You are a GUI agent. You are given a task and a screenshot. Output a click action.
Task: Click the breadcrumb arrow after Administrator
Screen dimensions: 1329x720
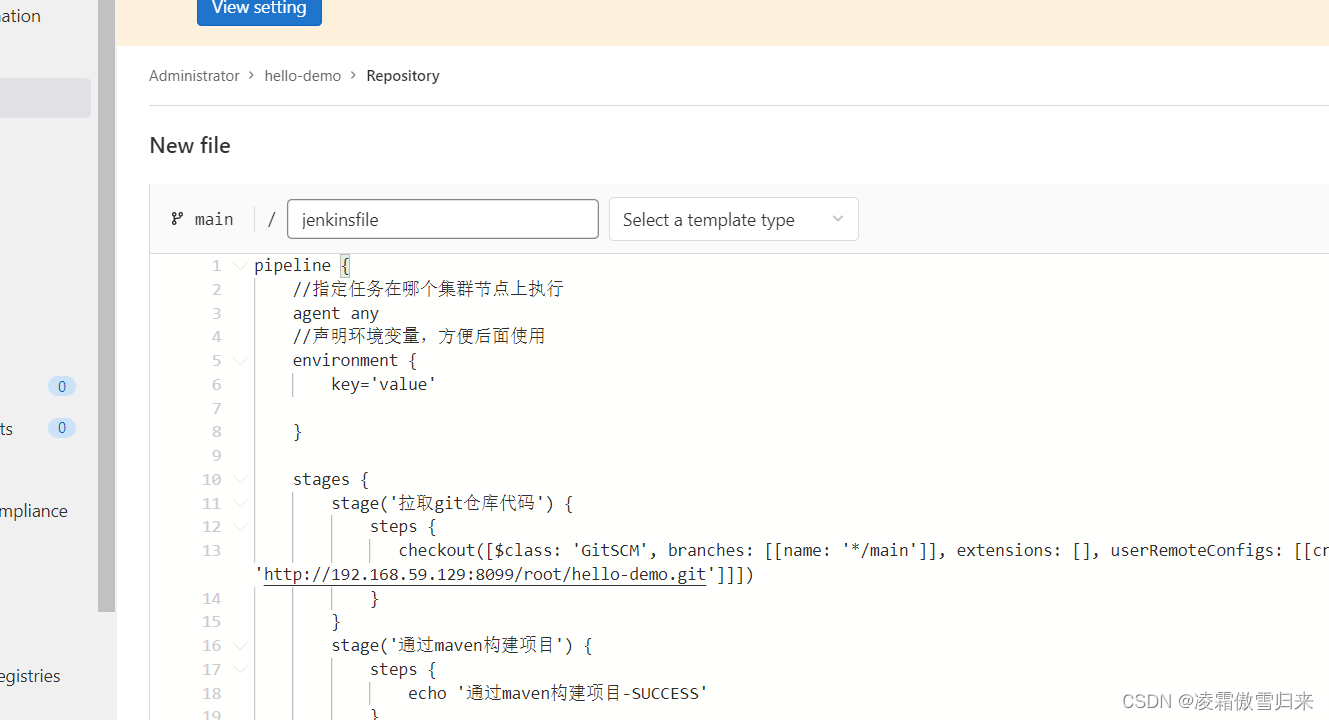(252, 76)
